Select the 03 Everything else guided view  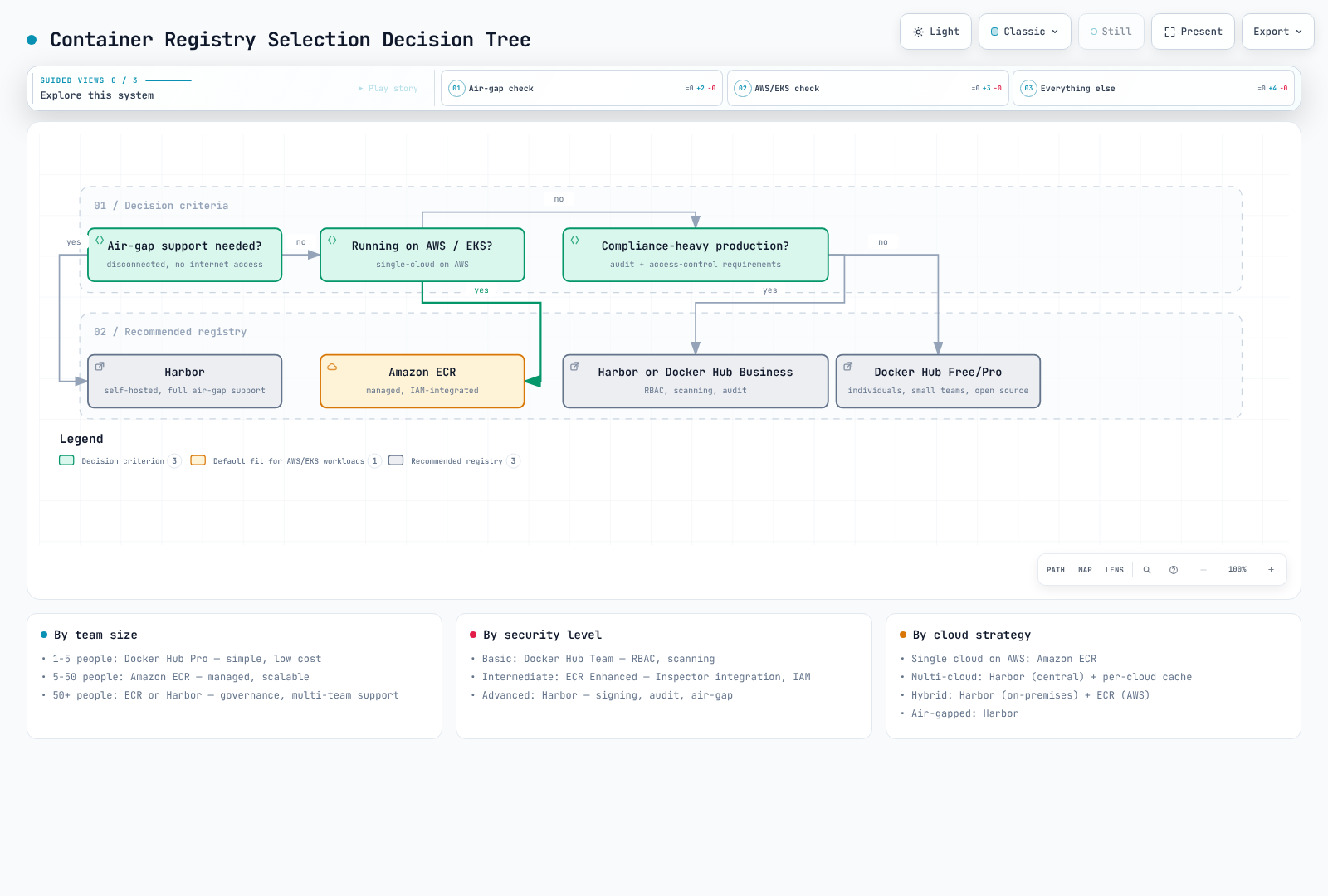click(x=1154, y=88)
